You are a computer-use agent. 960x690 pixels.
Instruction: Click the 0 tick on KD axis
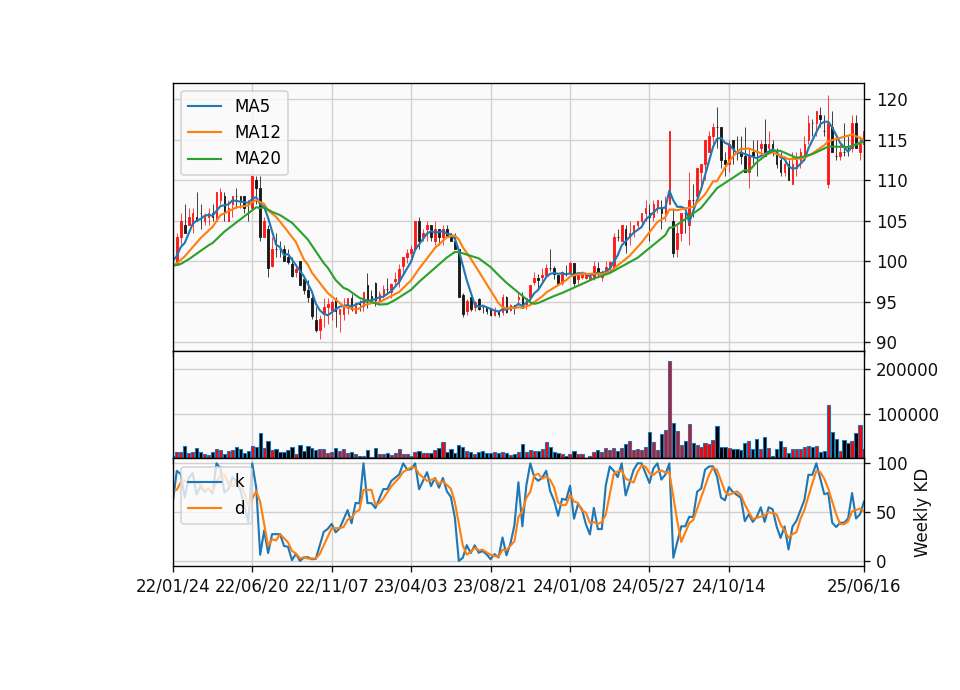pyautogui.click(x=882, y=561)
